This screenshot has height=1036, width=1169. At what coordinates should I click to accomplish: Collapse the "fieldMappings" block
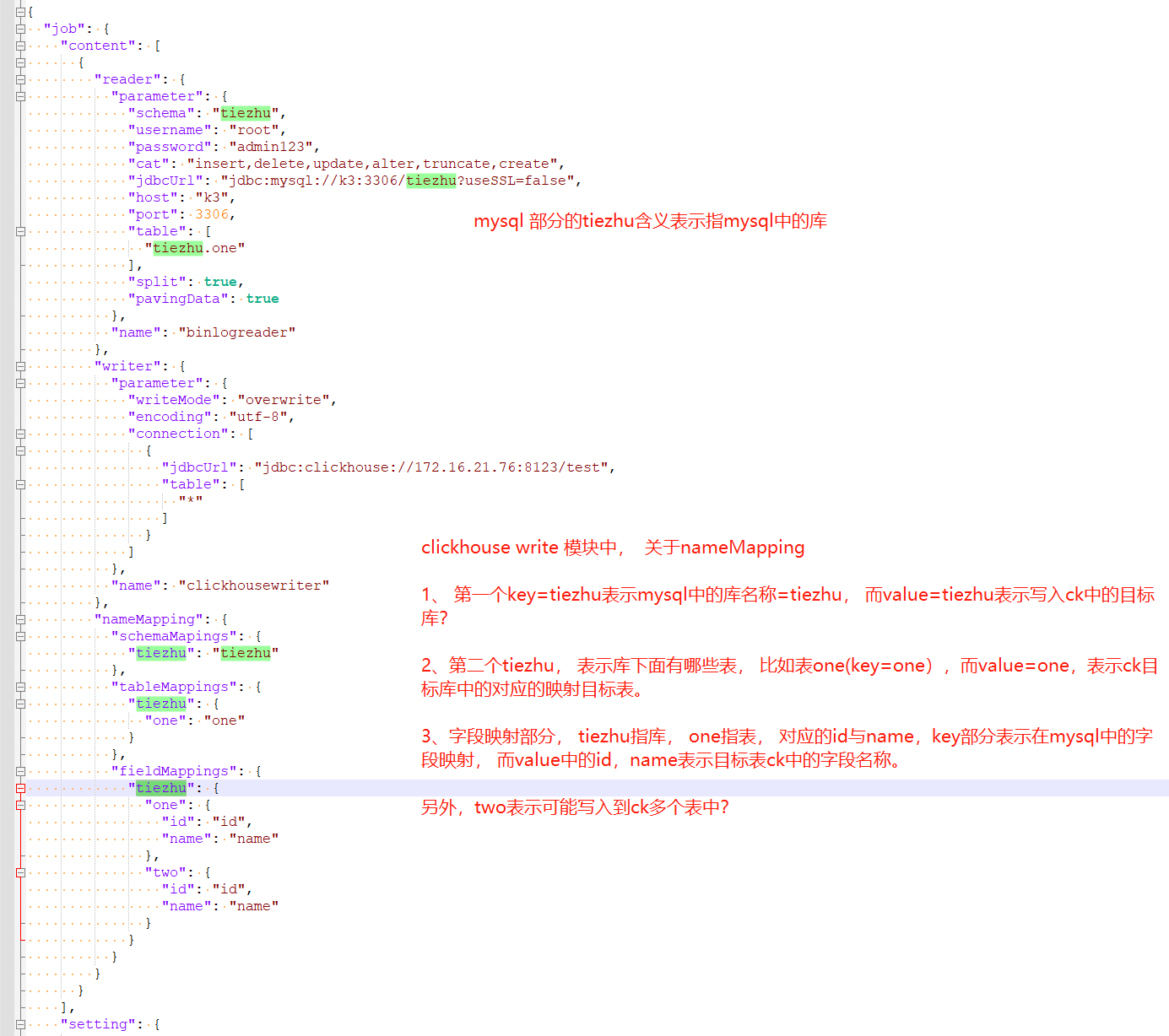coord(20,770)
